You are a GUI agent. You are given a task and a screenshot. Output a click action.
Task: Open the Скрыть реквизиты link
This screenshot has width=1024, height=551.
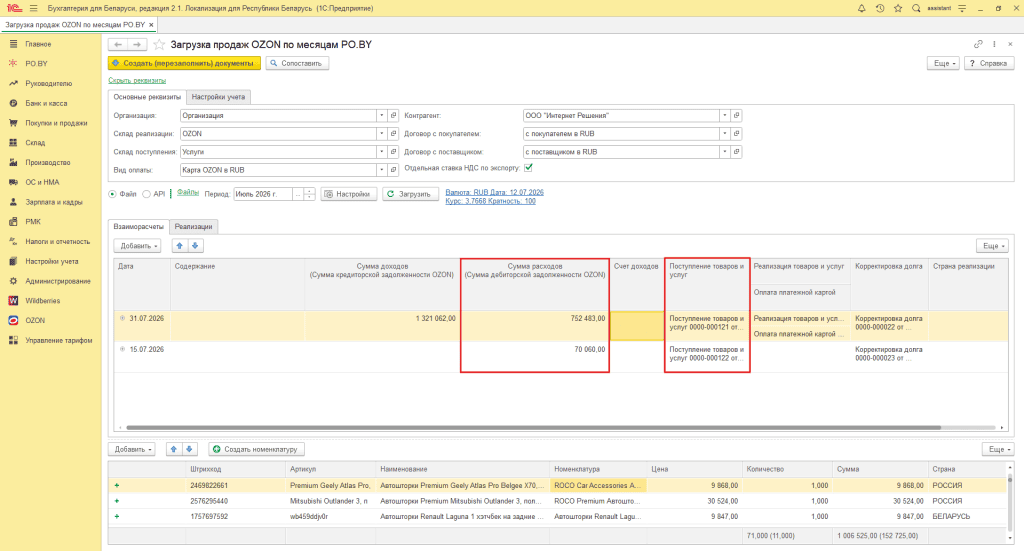click(137, 80)
